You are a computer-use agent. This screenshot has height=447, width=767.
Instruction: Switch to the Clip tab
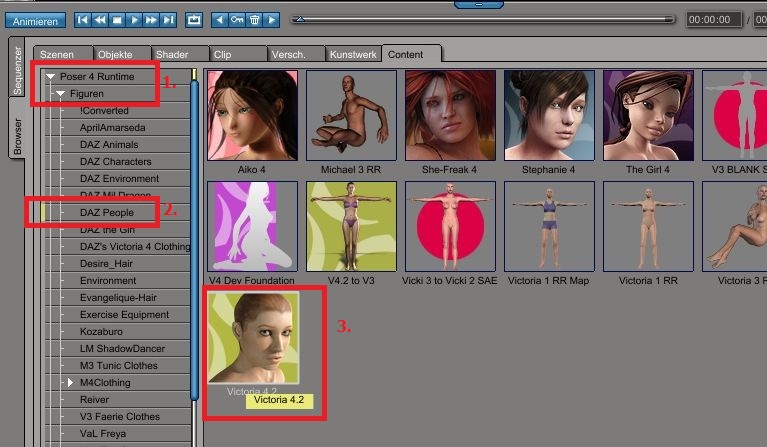238,54
